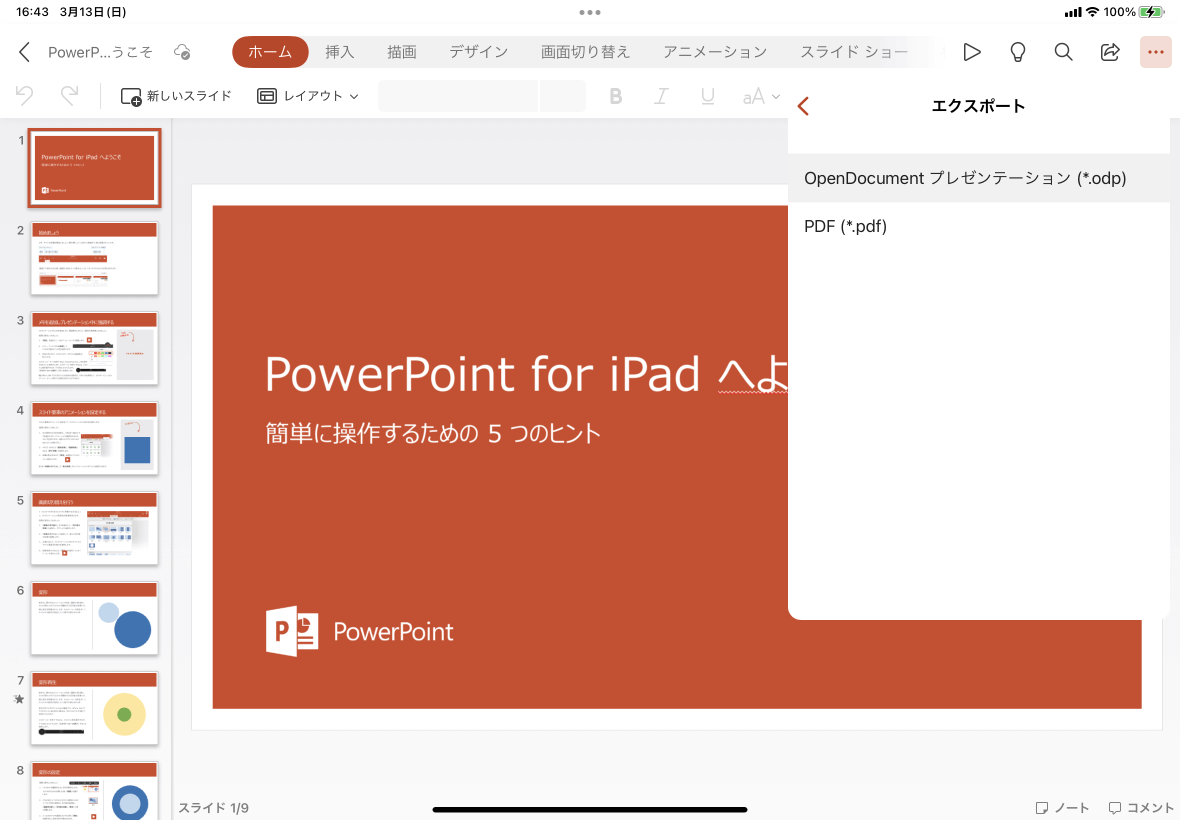
Task: Choose OpenDocument プレゼンテーション (*.odp) export
Action: point(978,178)
